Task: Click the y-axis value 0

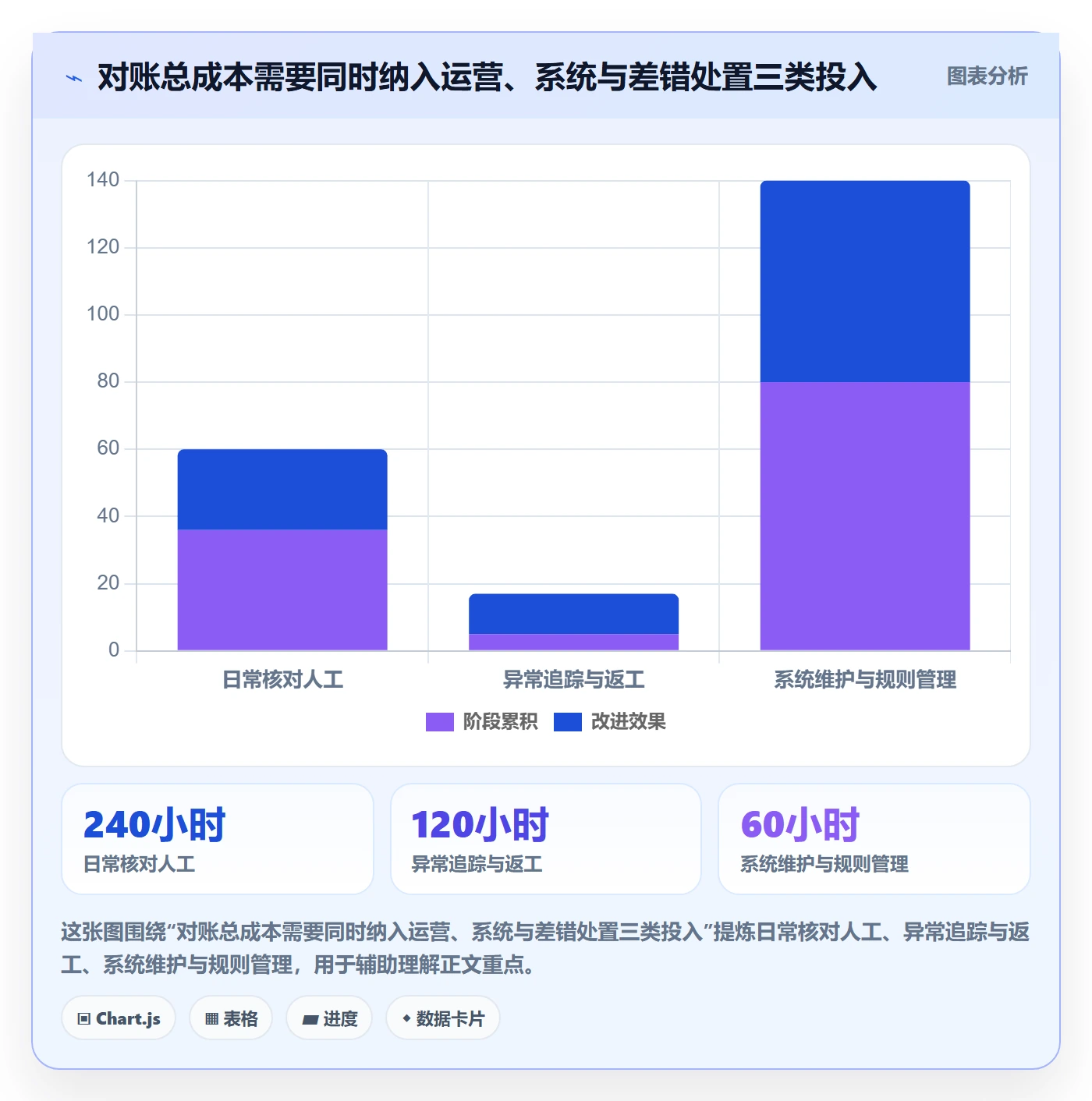Action: tap(114, 650)
